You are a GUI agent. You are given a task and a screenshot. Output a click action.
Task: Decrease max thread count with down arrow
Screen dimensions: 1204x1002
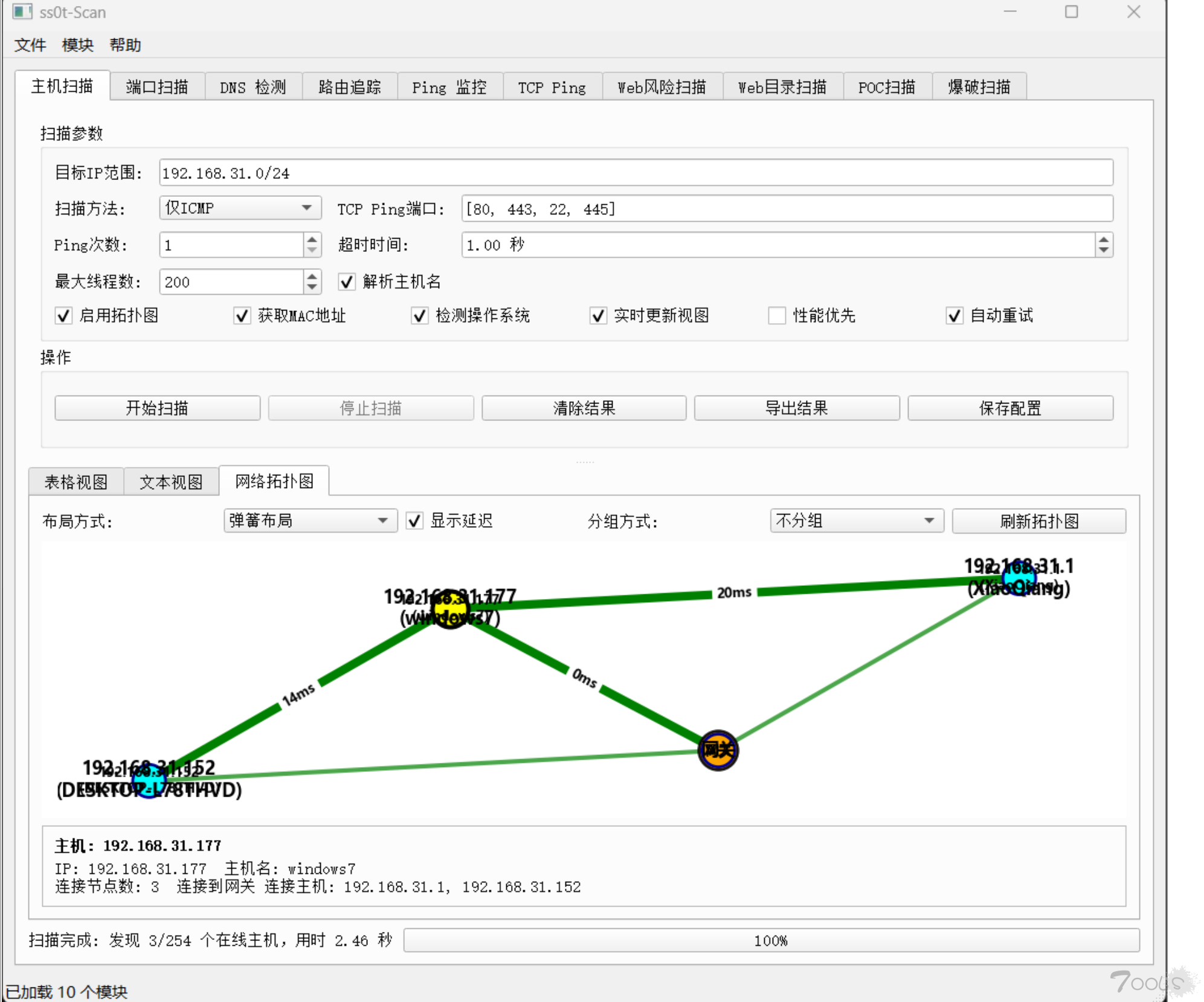pos(312,287)
